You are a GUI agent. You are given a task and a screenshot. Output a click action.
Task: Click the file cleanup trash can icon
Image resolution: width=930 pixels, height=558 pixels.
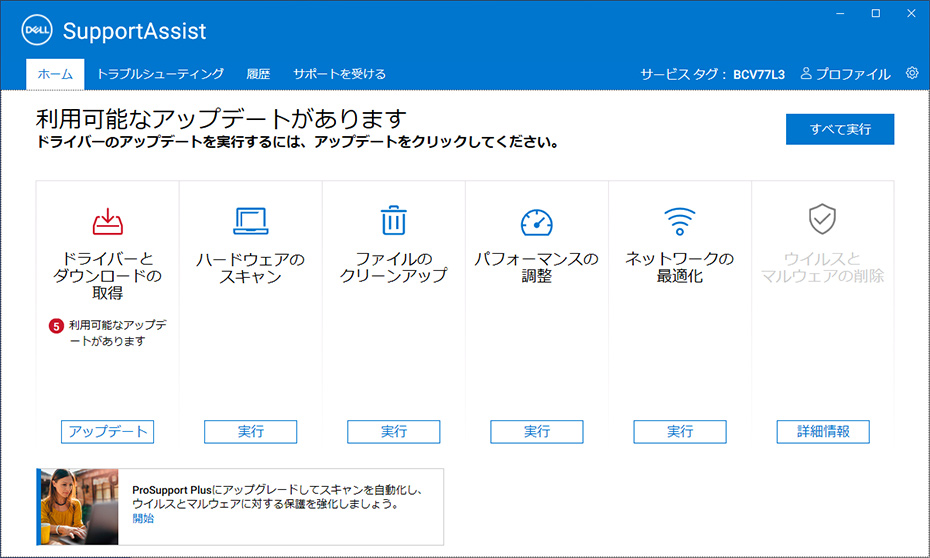pyautogui.click(x=394, y=220)
